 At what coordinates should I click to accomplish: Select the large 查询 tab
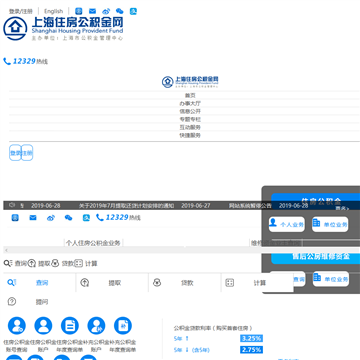pos(39,283)
